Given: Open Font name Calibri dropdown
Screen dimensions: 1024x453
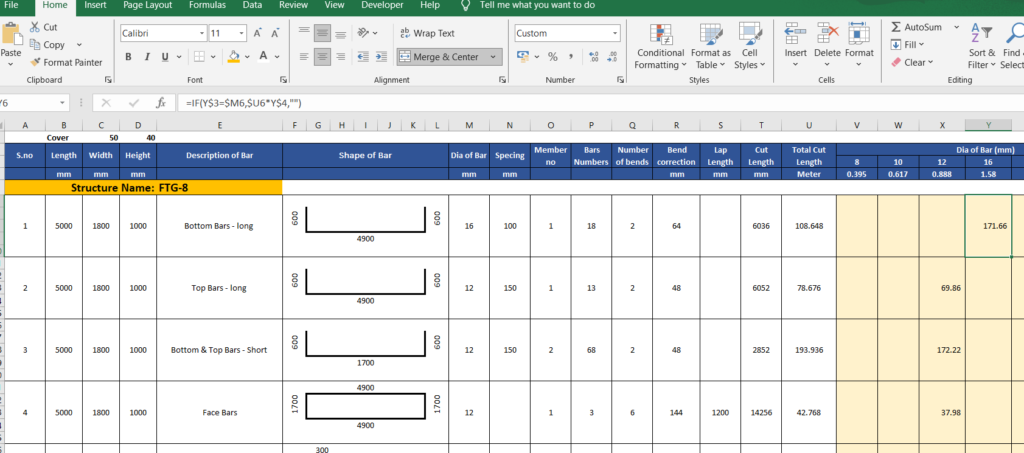Looking at the screenshot, I should coord(202,33).
